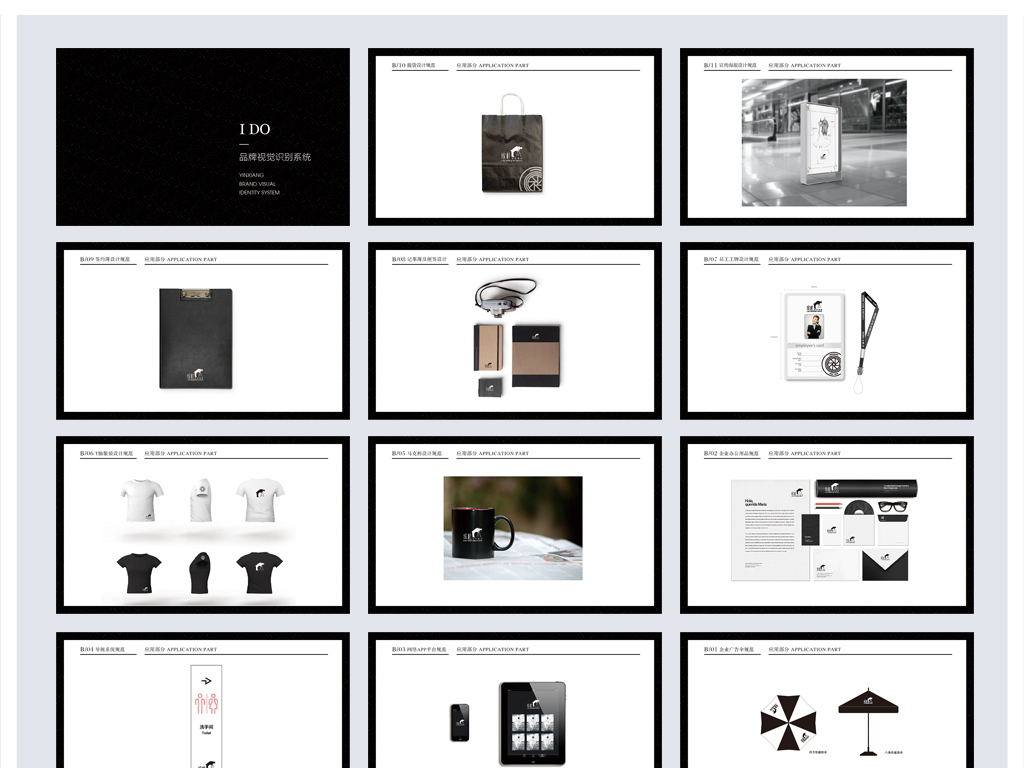Open the B/01 advertising umbrella slide
Screen dimensions: 1024x768
point(827,699)
